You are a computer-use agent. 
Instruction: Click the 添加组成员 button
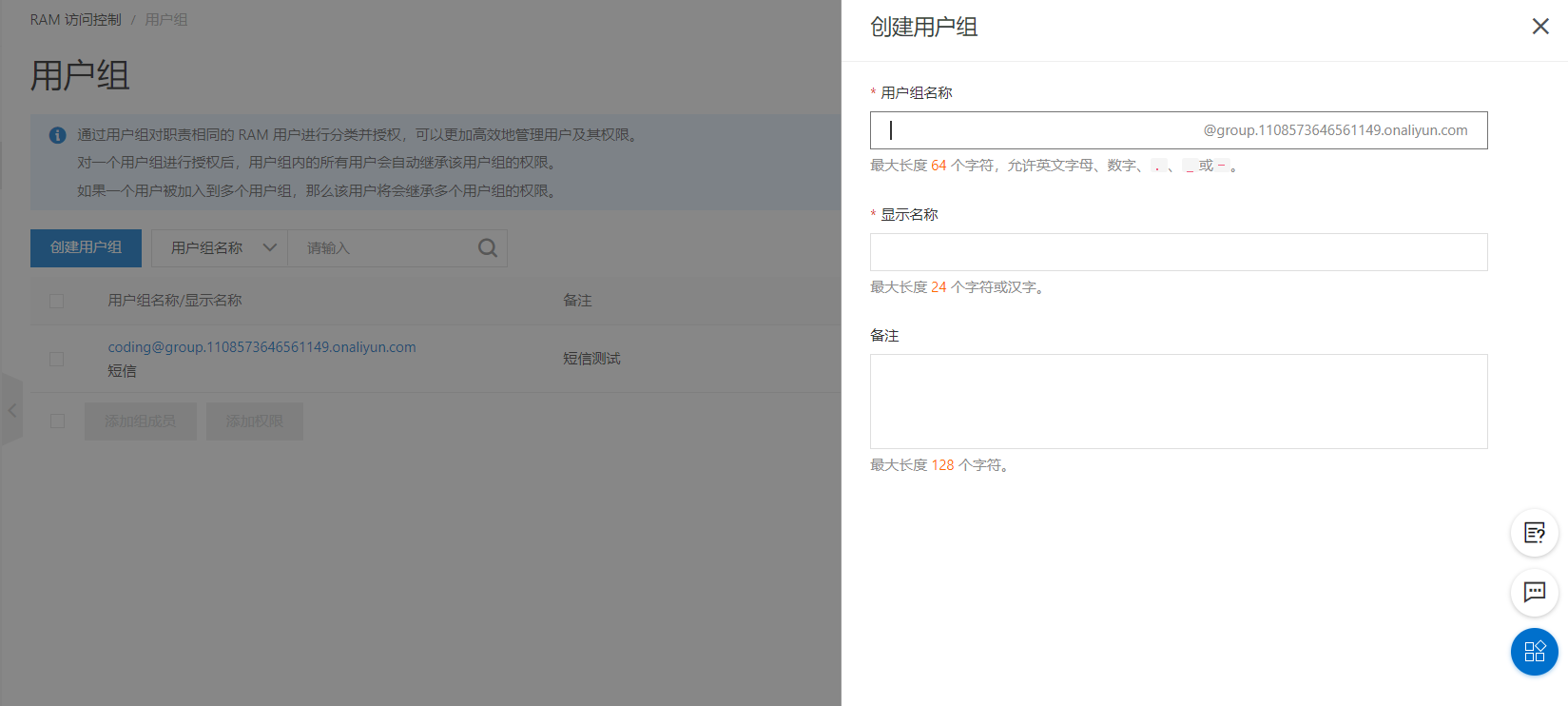tap(141, 421)
